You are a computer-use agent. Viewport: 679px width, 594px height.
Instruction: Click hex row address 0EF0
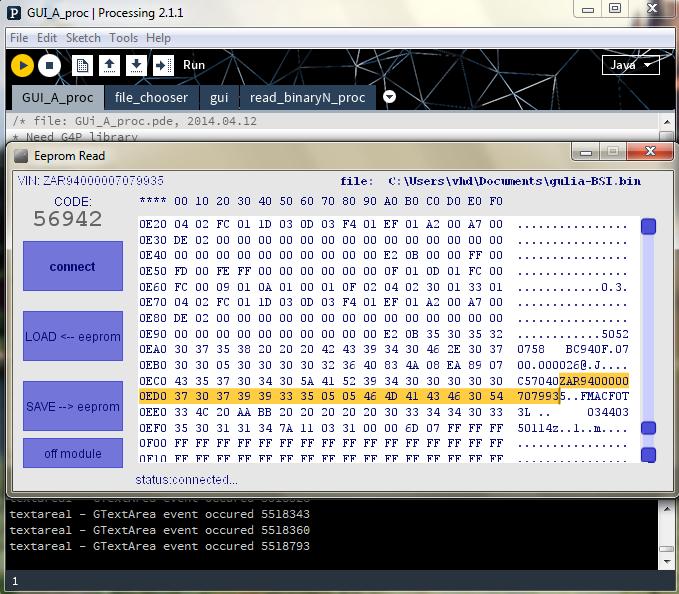(x=152, y=428)
